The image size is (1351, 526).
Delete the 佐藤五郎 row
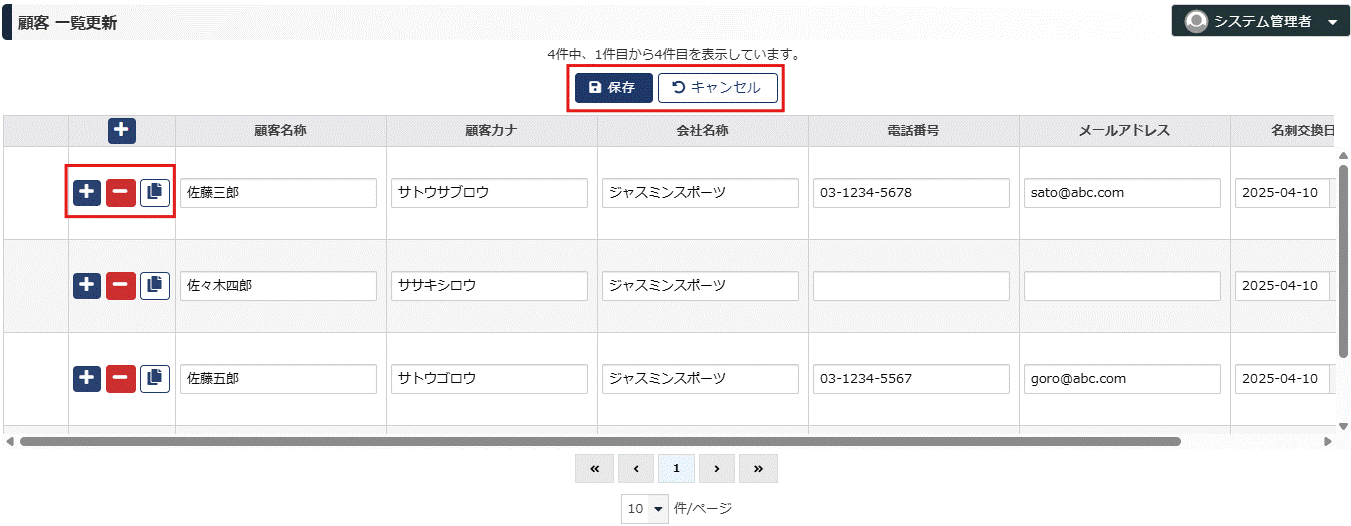coord(120,378)
